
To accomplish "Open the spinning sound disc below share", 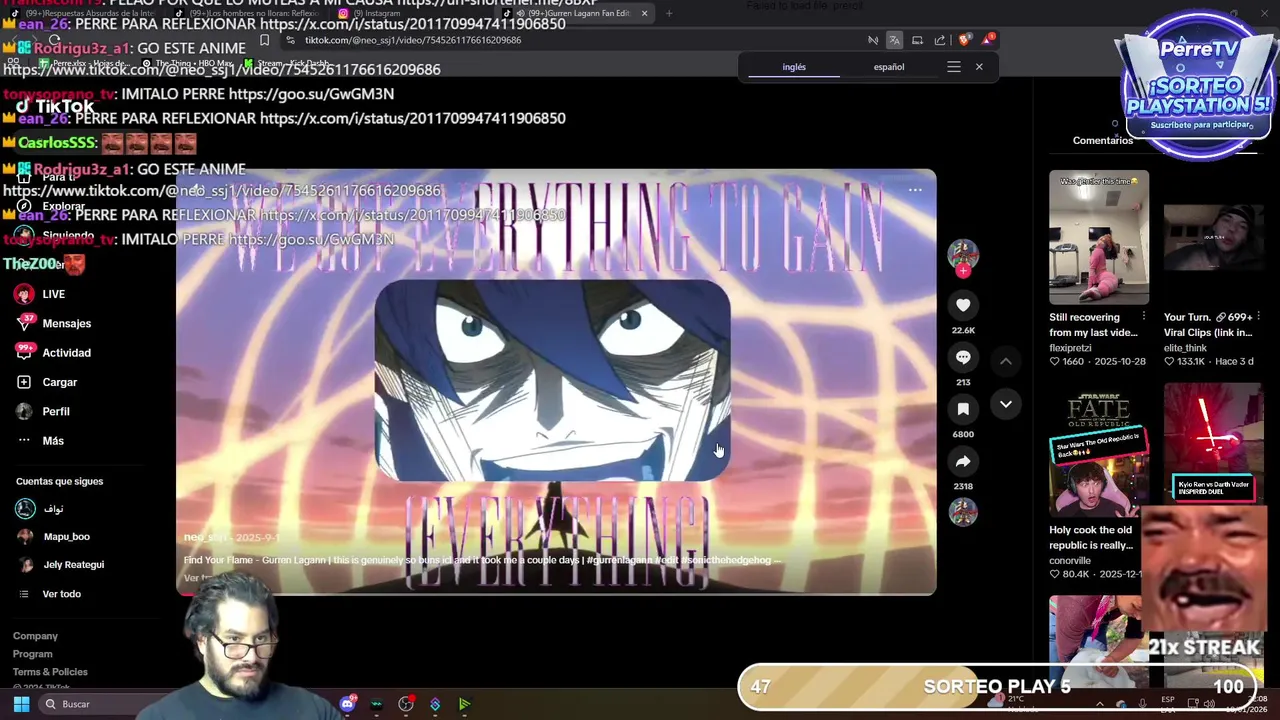I will [x=963, y=511].
